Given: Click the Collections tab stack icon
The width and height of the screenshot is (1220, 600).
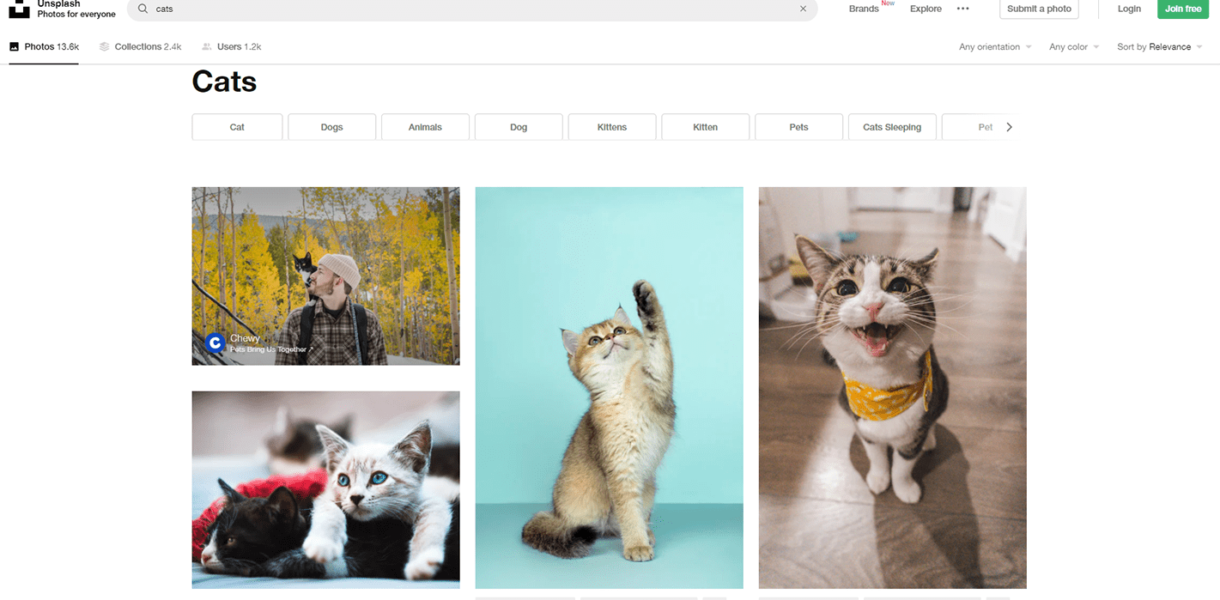Looking at the screenshot, I should click(x=104, y=47).
